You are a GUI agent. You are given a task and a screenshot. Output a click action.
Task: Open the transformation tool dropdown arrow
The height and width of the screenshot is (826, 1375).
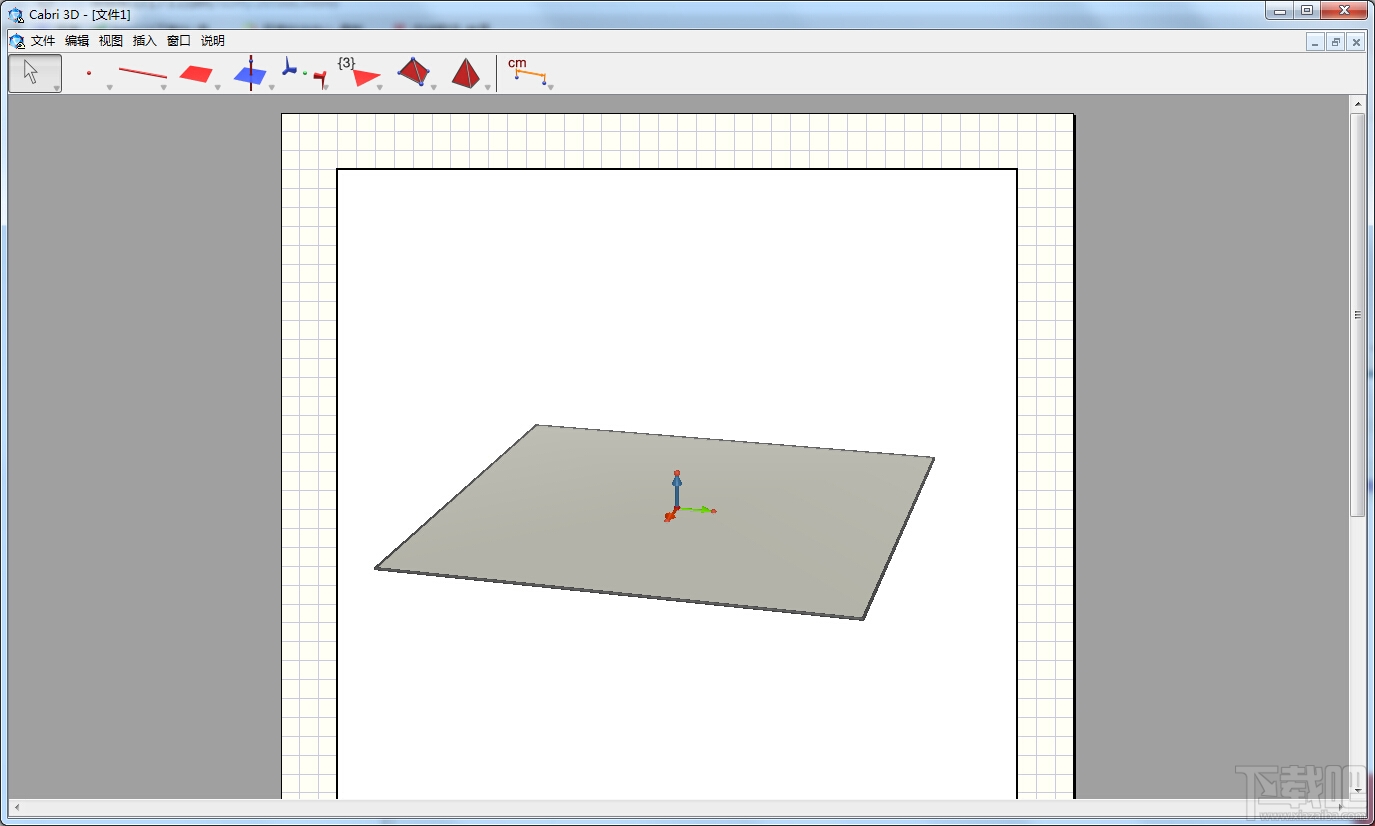coord(326,88)
